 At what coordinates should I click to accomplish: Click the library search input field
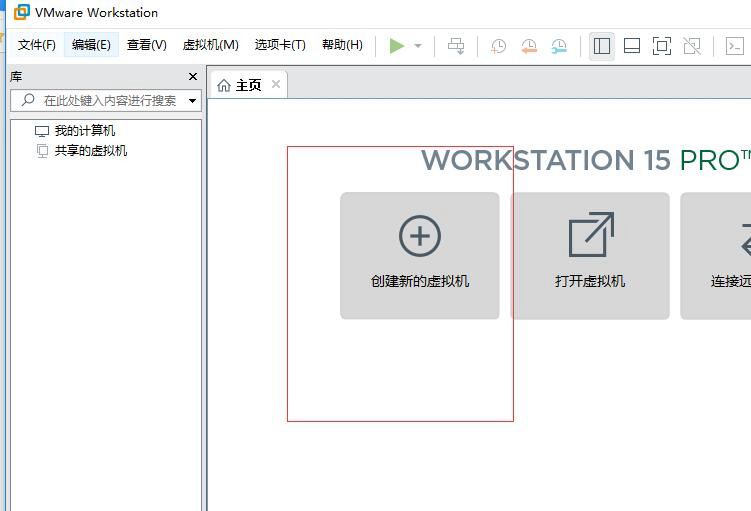(106, 101)
